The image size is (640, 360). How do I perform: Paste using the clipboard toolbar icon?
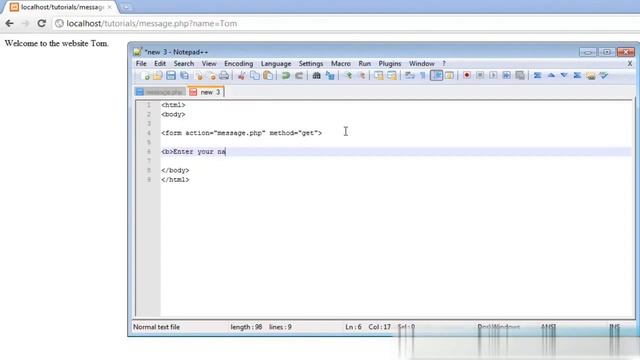[268, 76]
